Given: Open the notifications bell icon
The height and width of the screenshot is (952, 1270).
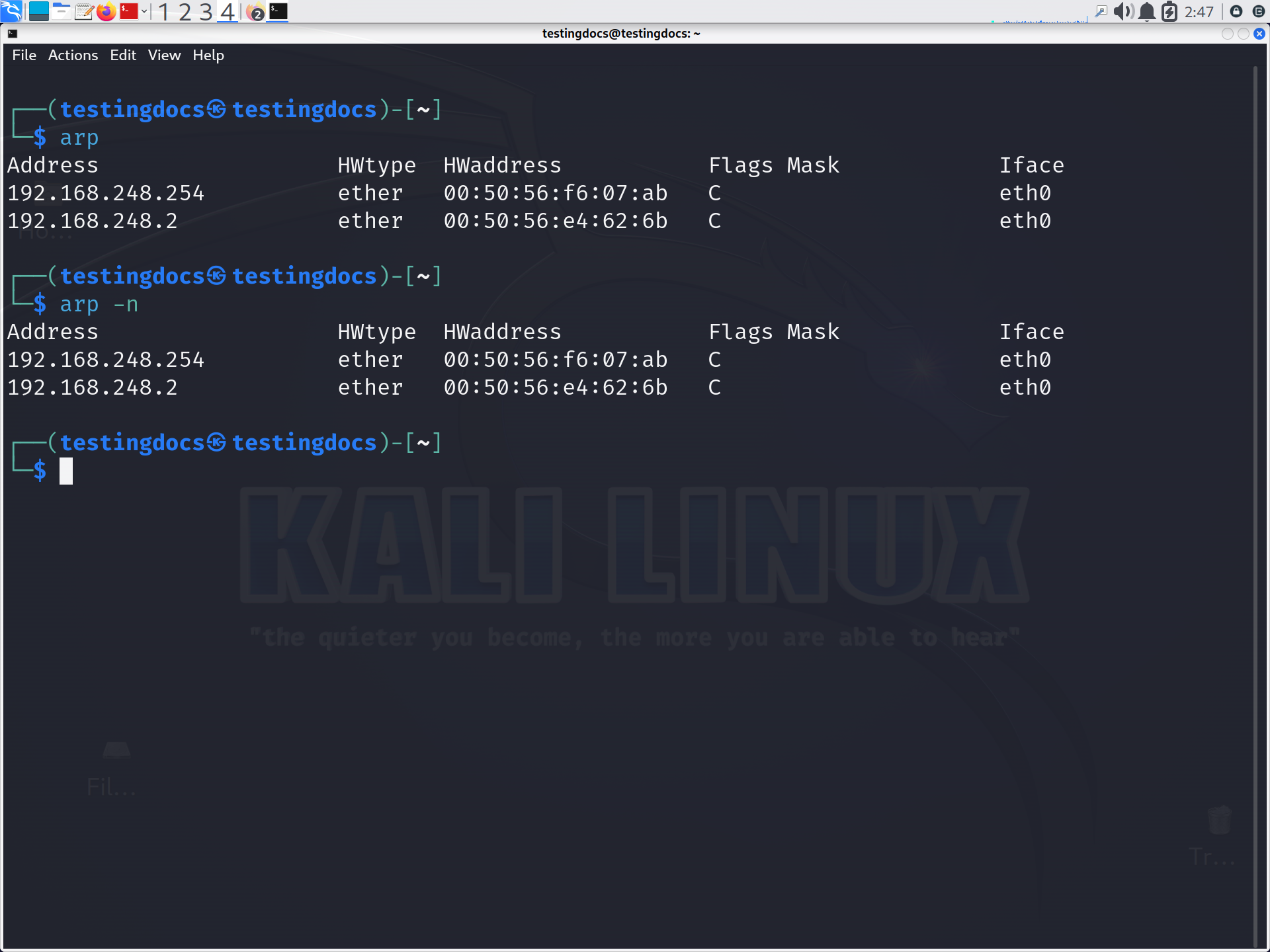Looking at the screenshot, I should [x=1147, y=11].
